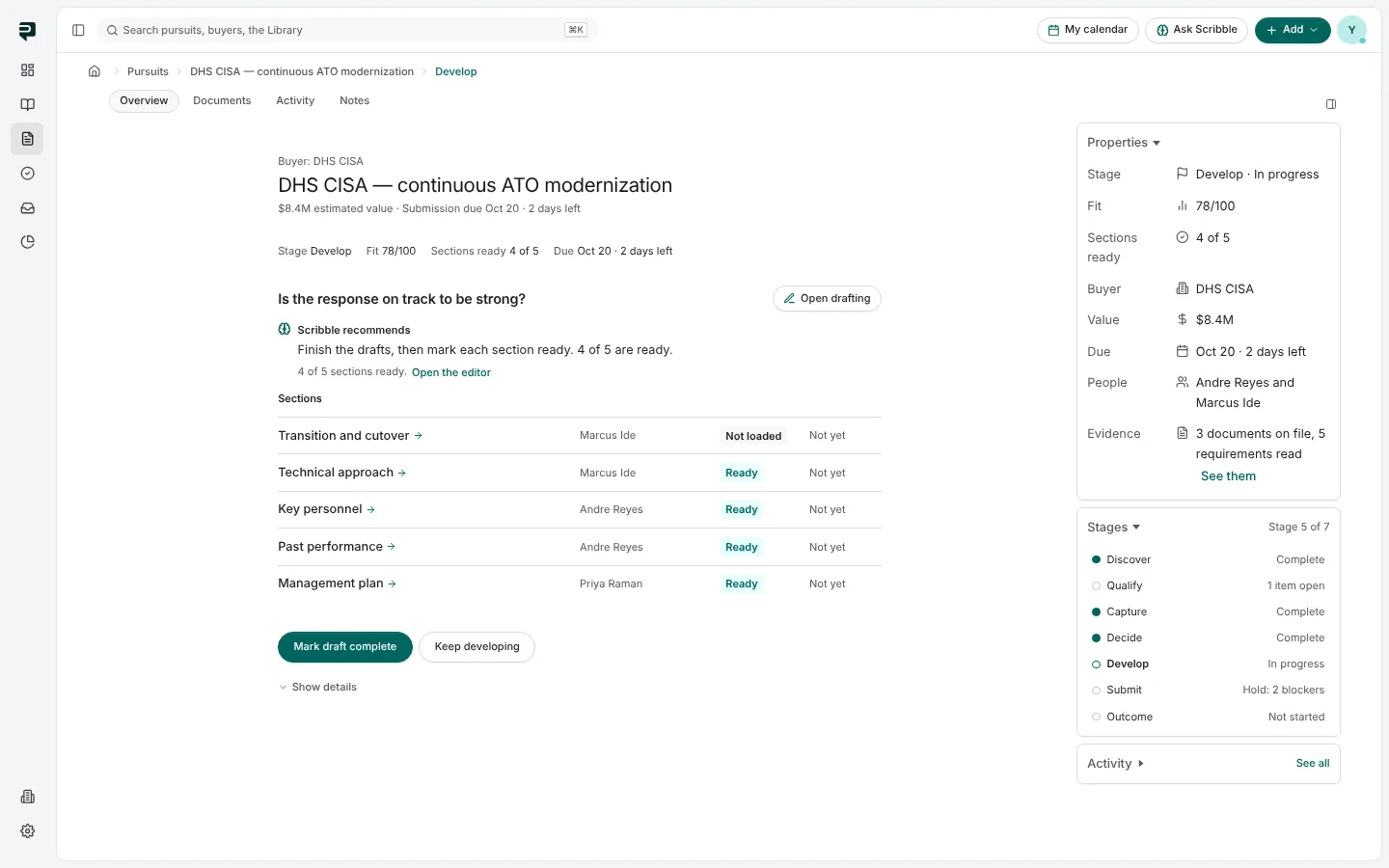This screenshot has height=868, width=1389.
Task: Follow the Open the editor link
Action: 451,372
